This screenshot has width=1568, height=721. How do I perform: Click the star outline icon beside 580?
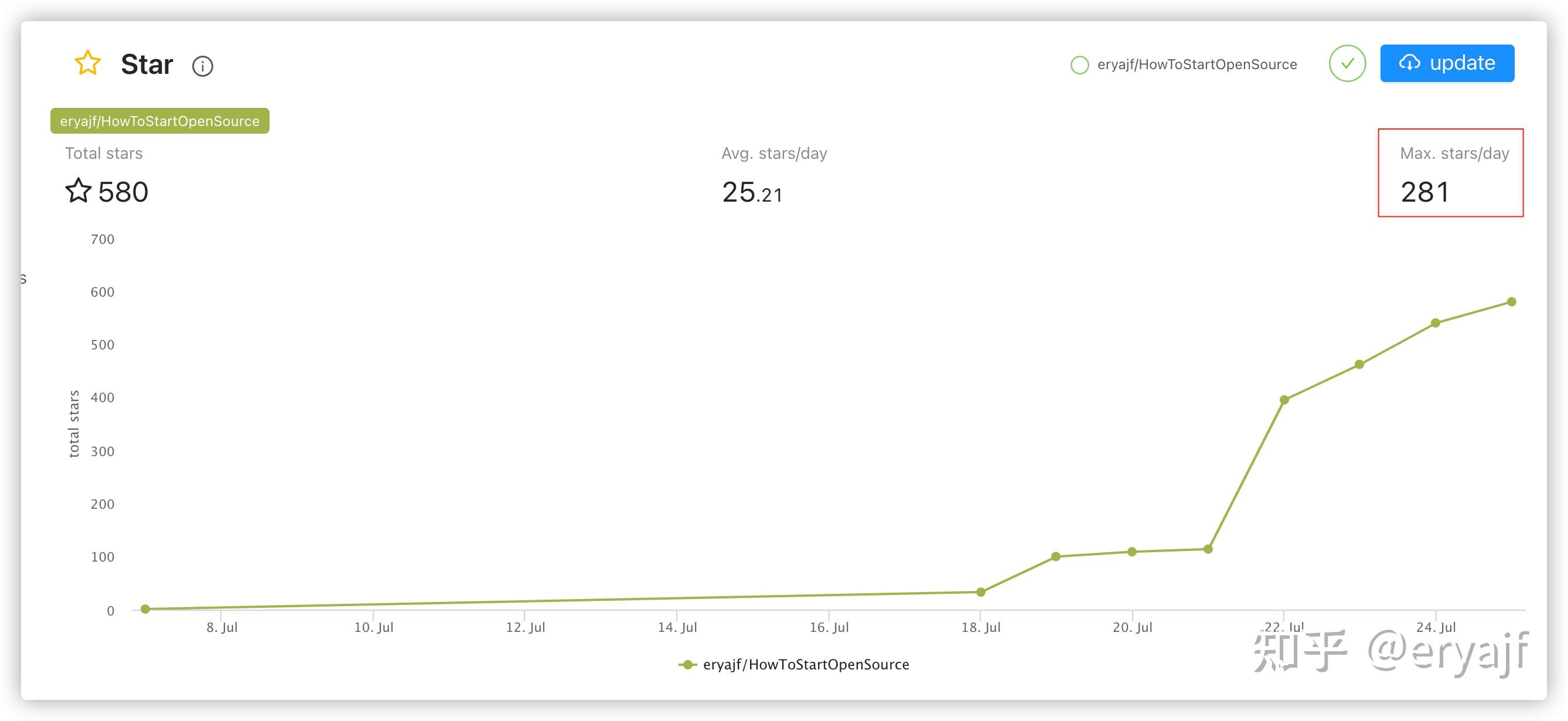pyautogui.click(x=78, y=191)
